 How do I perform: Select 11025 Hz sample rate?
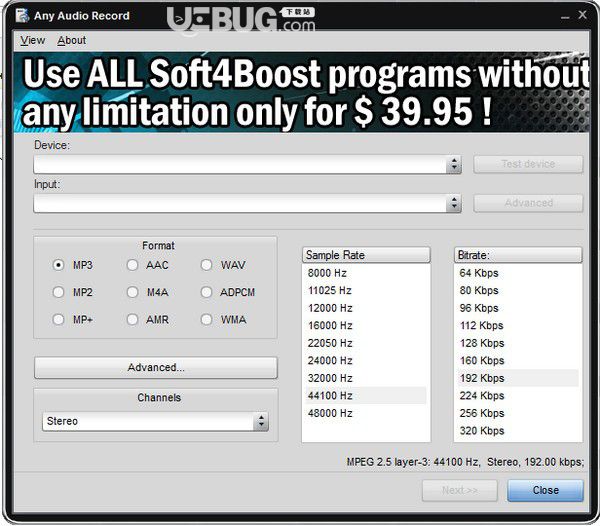[x=366, y=291]
